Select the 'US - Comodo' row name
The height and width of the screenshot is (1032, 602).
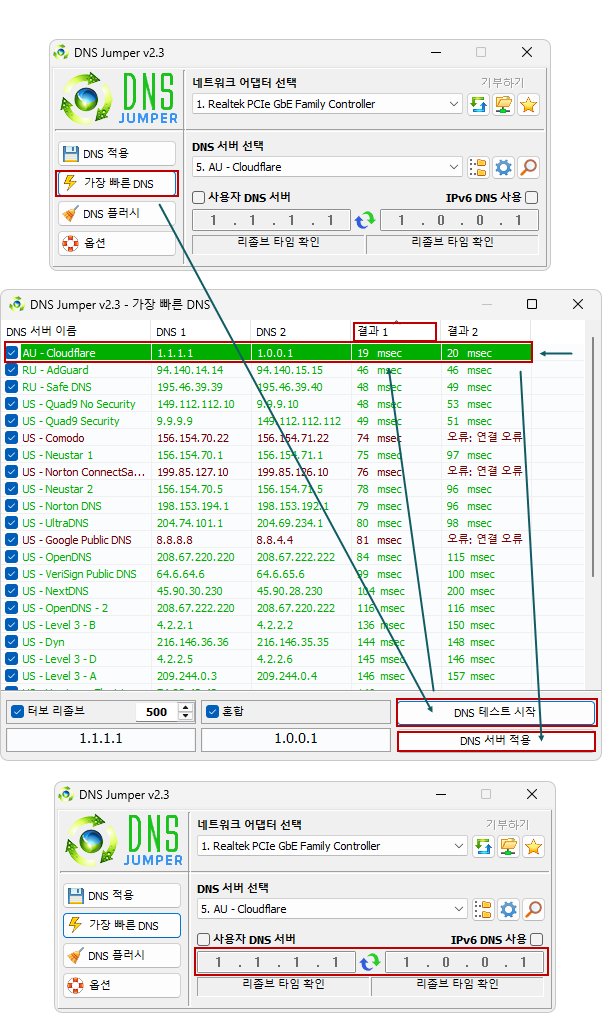(53, 438)
